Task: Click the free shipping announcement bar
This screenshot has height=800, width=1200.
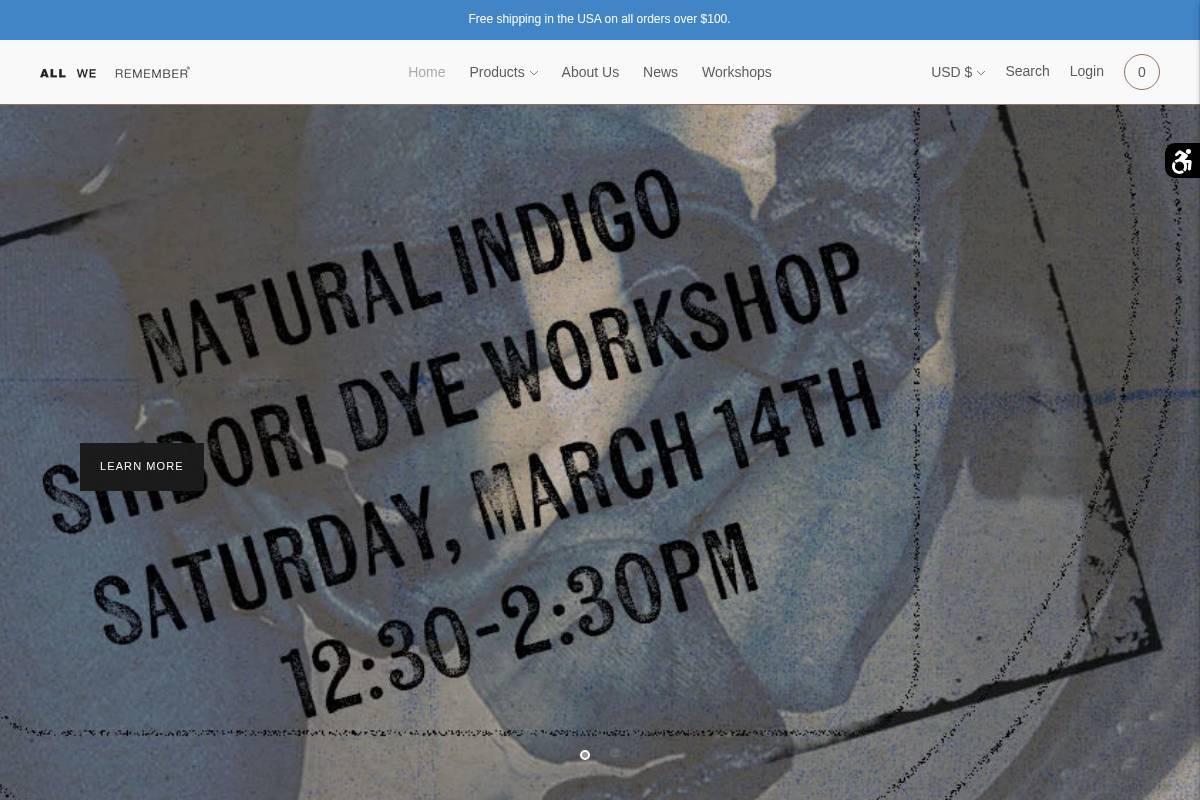Action: coord(599,19)
